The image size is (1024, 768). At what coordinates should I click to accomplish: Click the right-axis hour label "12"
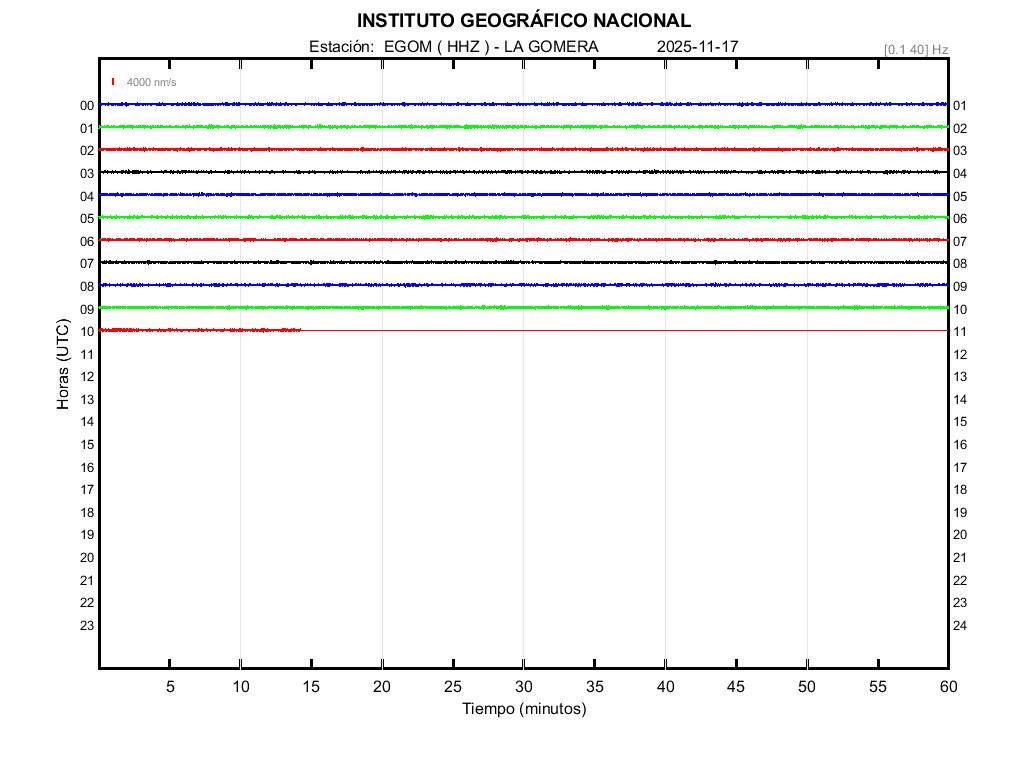(x=960, y=355)
